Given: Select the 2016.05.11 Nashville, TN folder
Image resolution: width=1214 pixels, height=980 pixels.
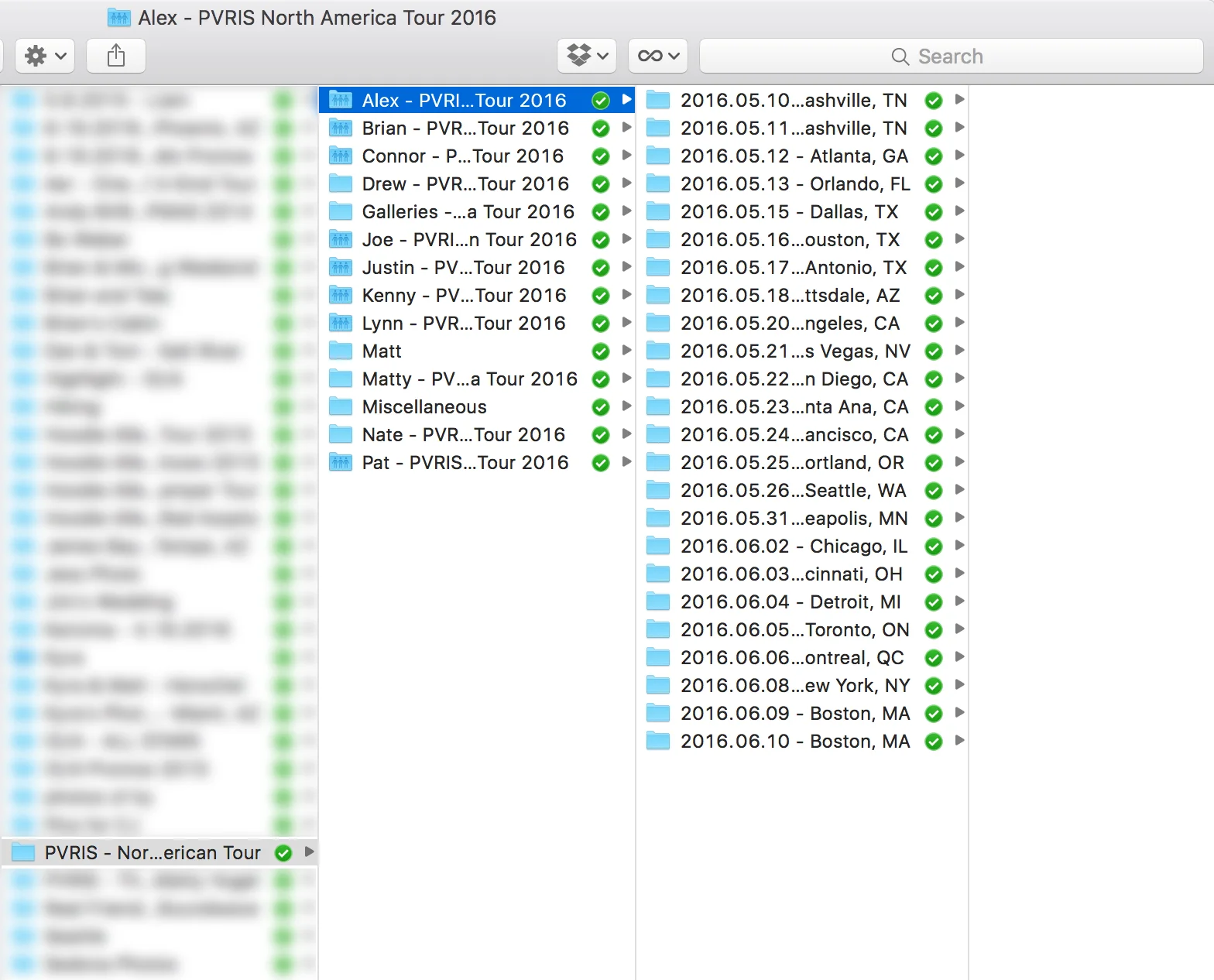Looking at the screenshot, I should click(x=802, y=128).
